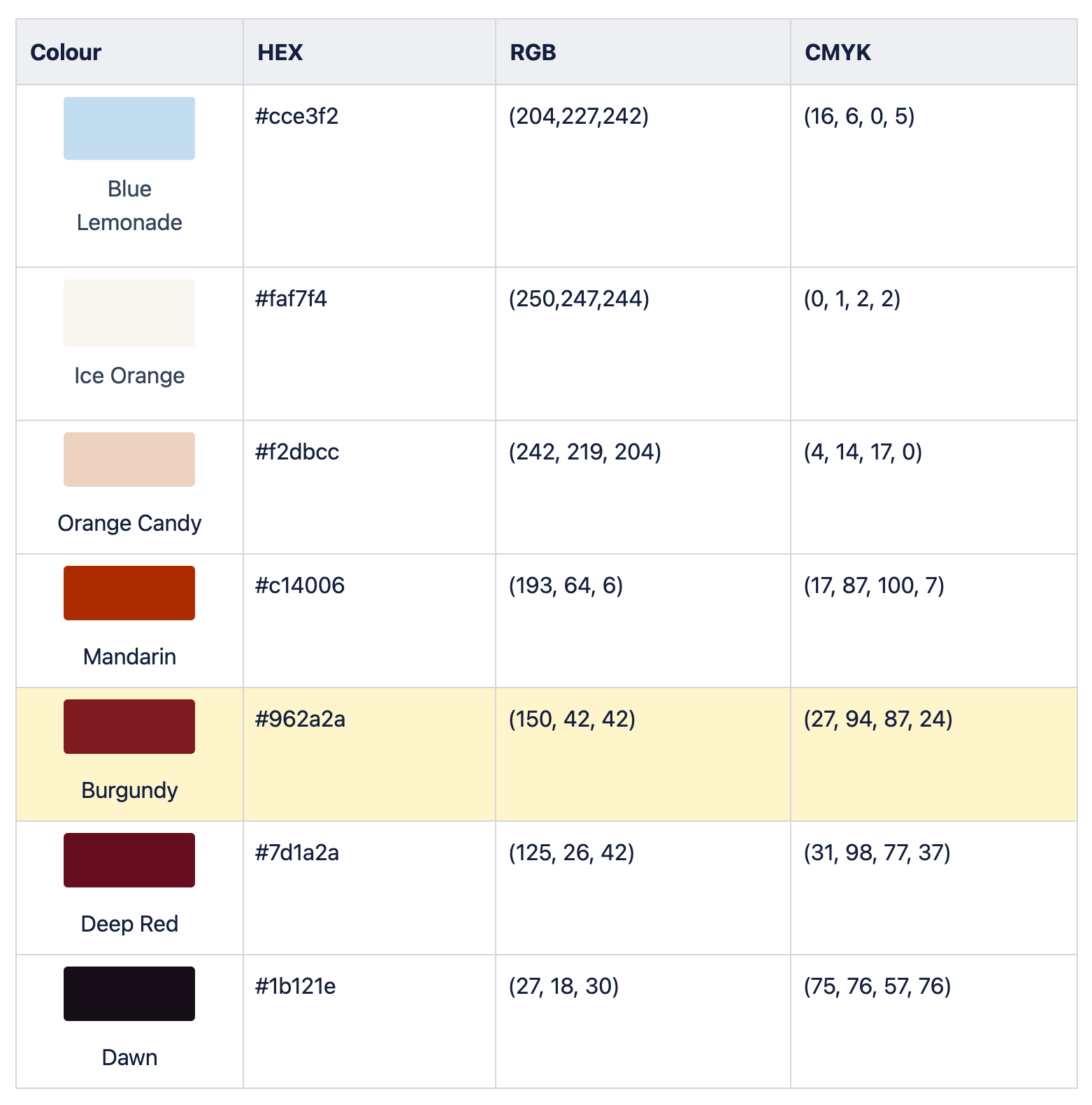Click the Blue Lemonade colour swatch
Viewport: 1092px width, 1105px height.
pos(129,129)
